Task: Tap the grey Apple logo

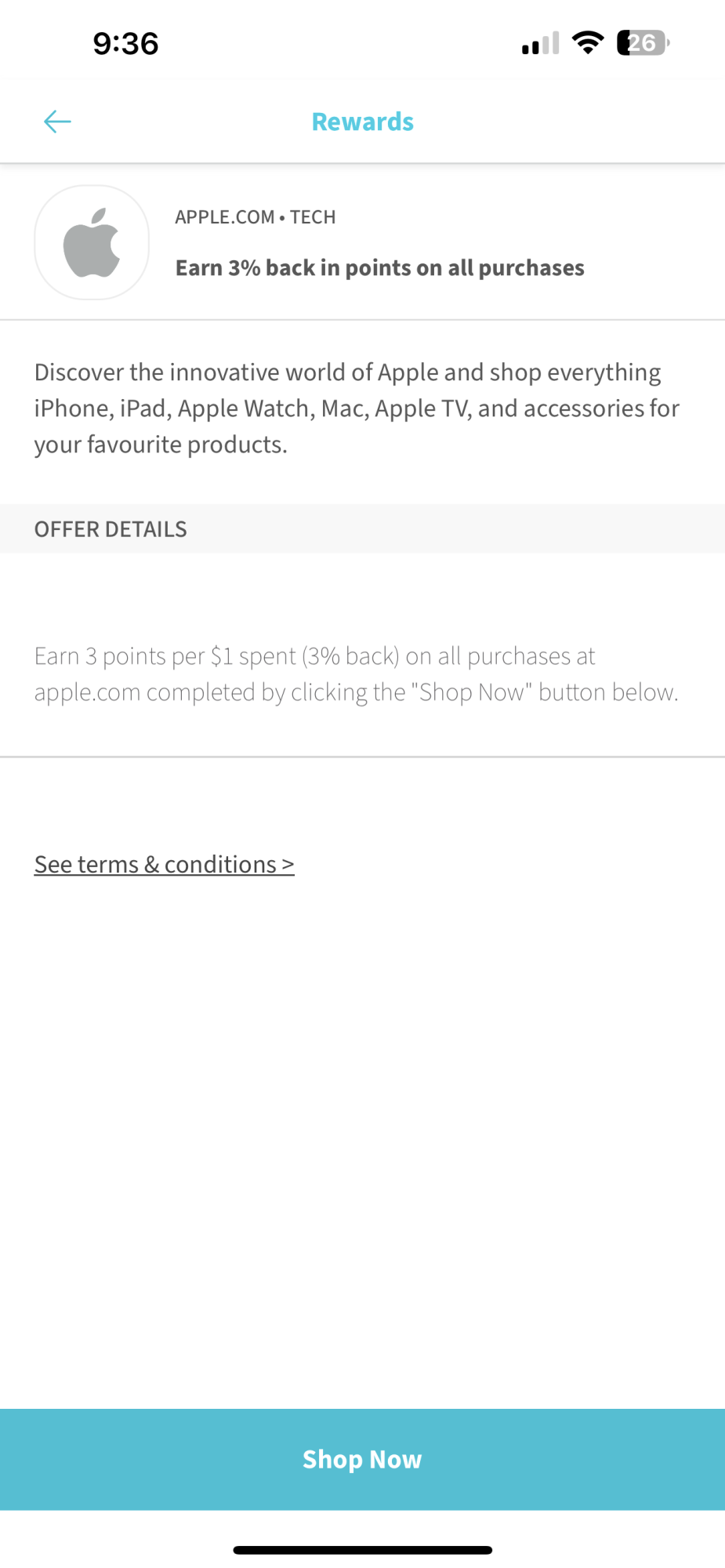Action: pos(92,243)
